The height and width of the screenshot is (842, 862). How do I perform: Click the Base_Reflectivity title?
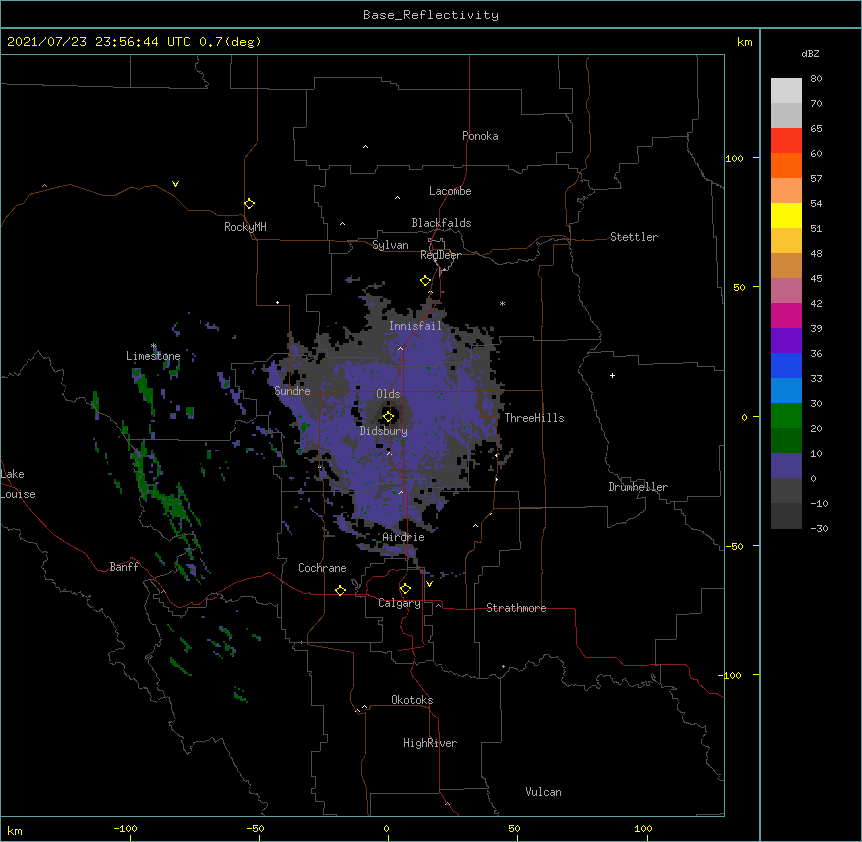[431, 15]
